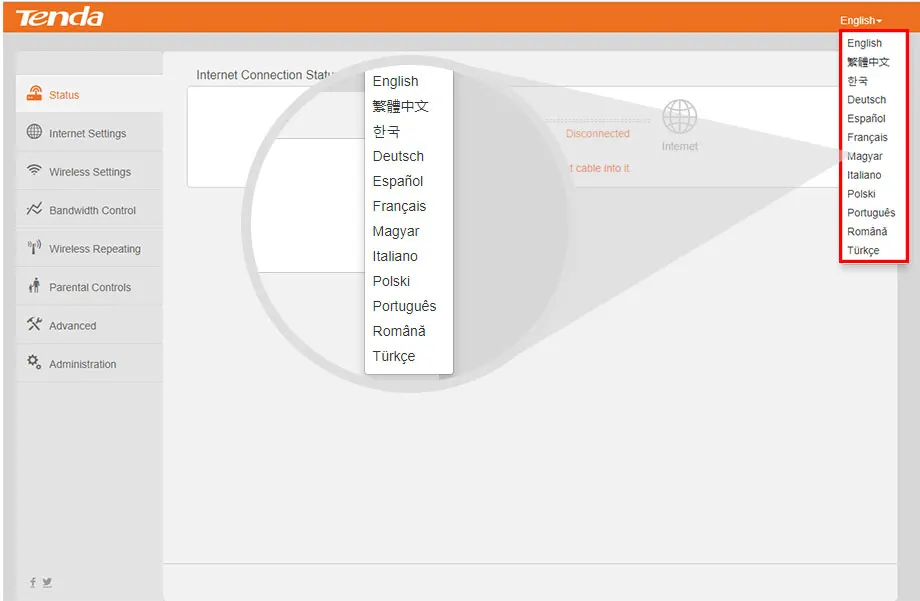The width and height of the screenshot is (920, 601).
Task: Open Bandwidth Control via its graph icon
Action: pyautogui.click(x=33, y=210)
